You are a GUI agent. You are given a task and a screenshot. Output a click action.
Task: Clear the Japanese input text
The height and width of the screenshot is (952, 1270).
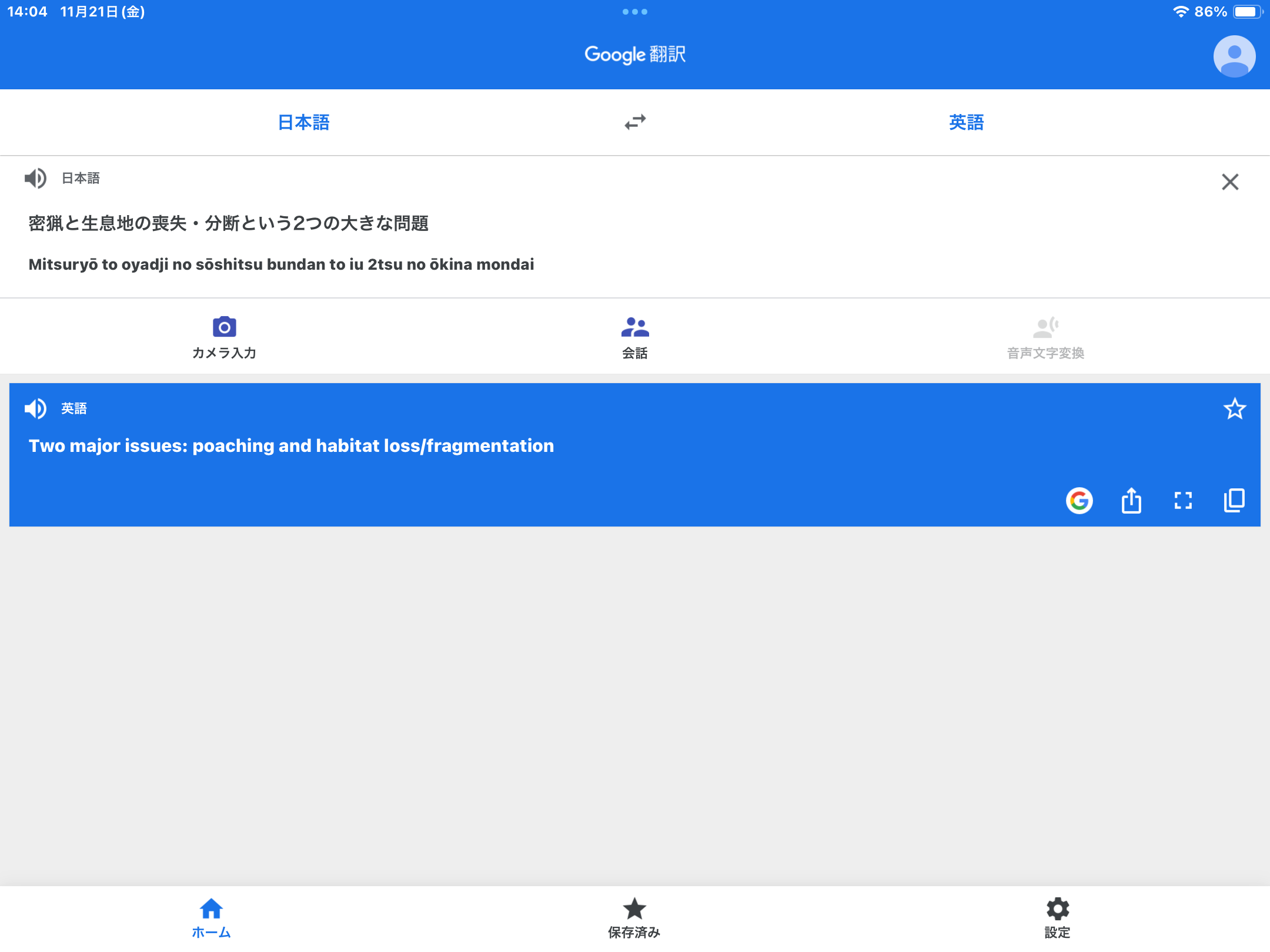[x=1230, y=182]
